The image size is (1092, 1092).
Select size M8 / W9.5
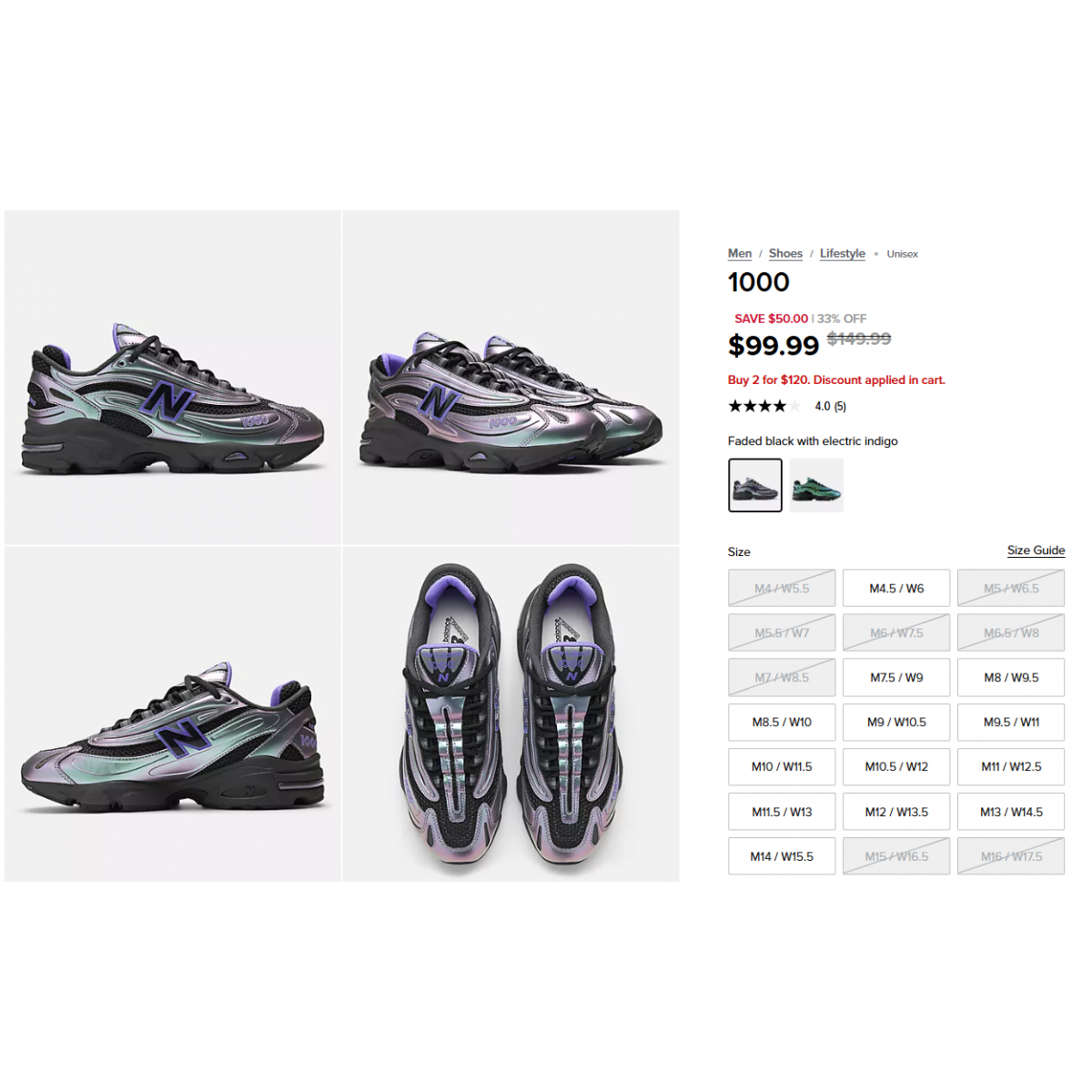click(x=1011, y=677)
